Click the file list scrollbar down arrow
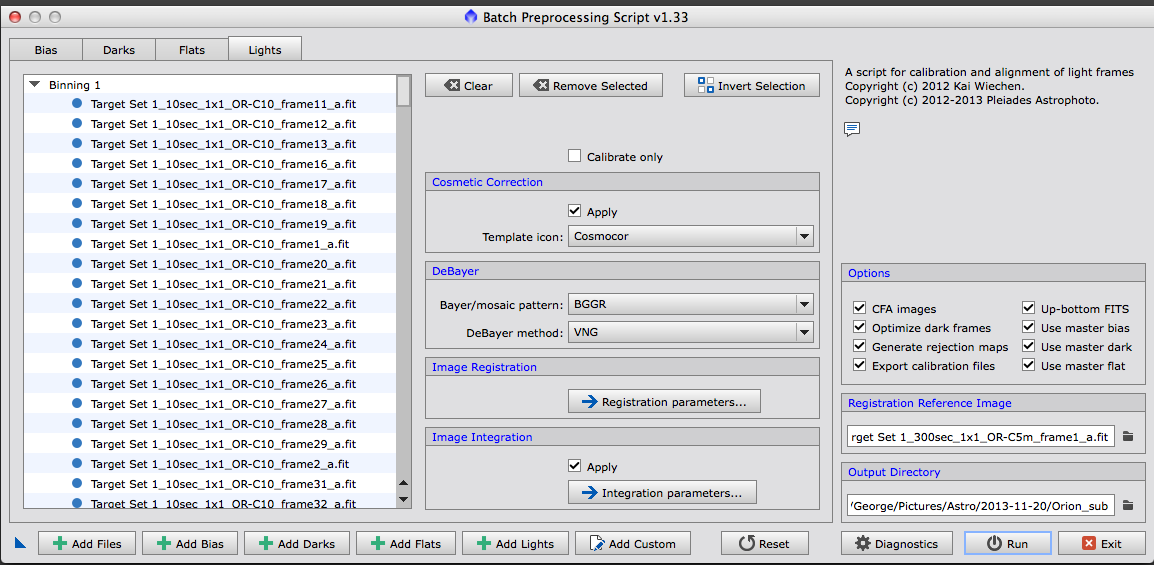Screen dimensions: 1154x565 [403, 498]
